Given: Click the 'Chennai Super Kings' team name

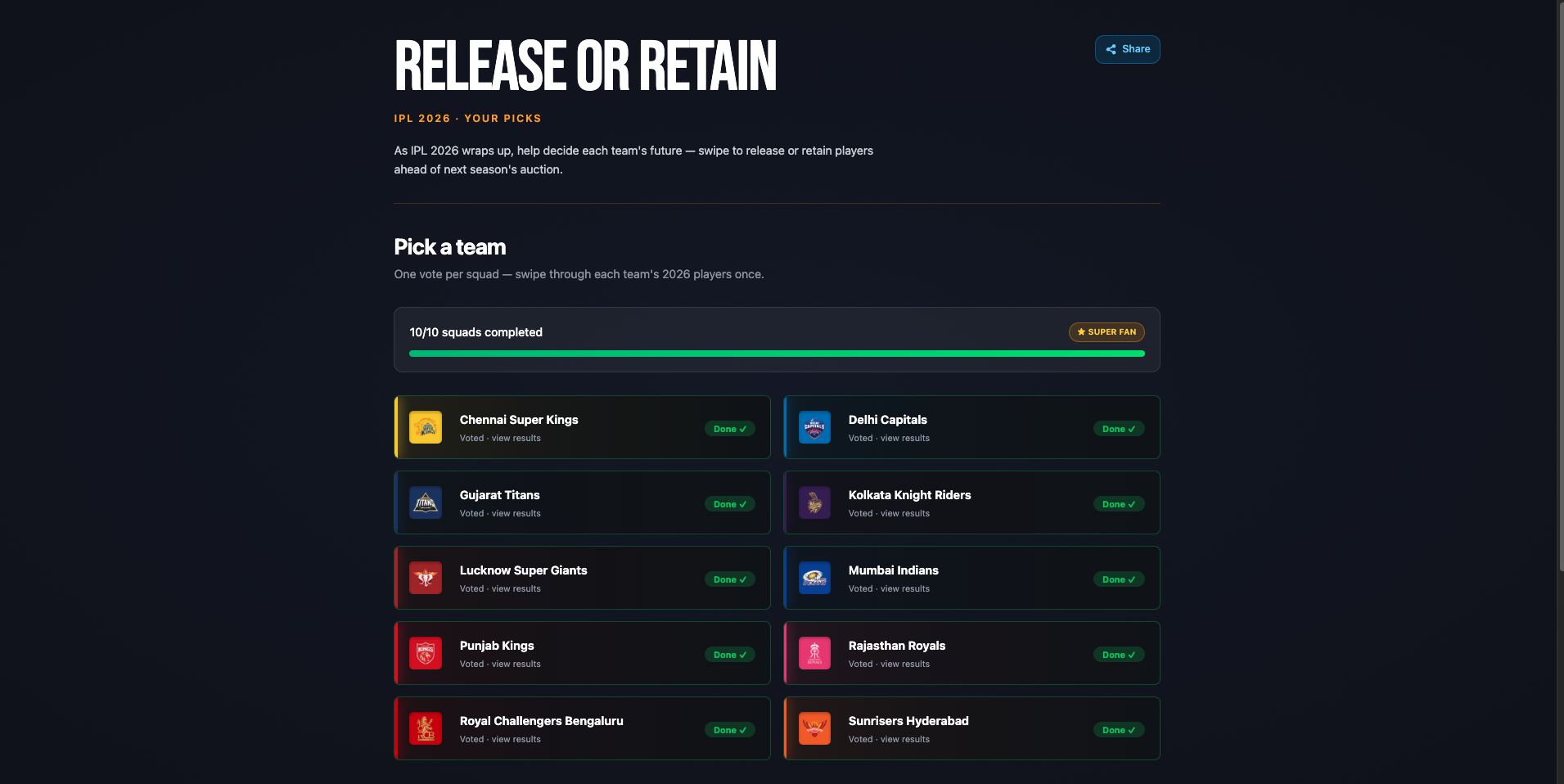Looking at the screenshot, I should pyautogui.click(x=519, y=420).
